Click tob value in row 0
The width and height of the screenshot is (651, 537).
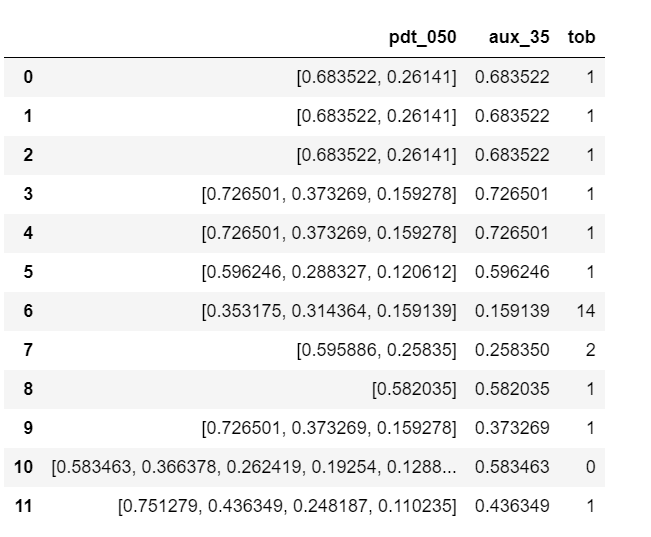pyautogui.click(x=590, y=77)
